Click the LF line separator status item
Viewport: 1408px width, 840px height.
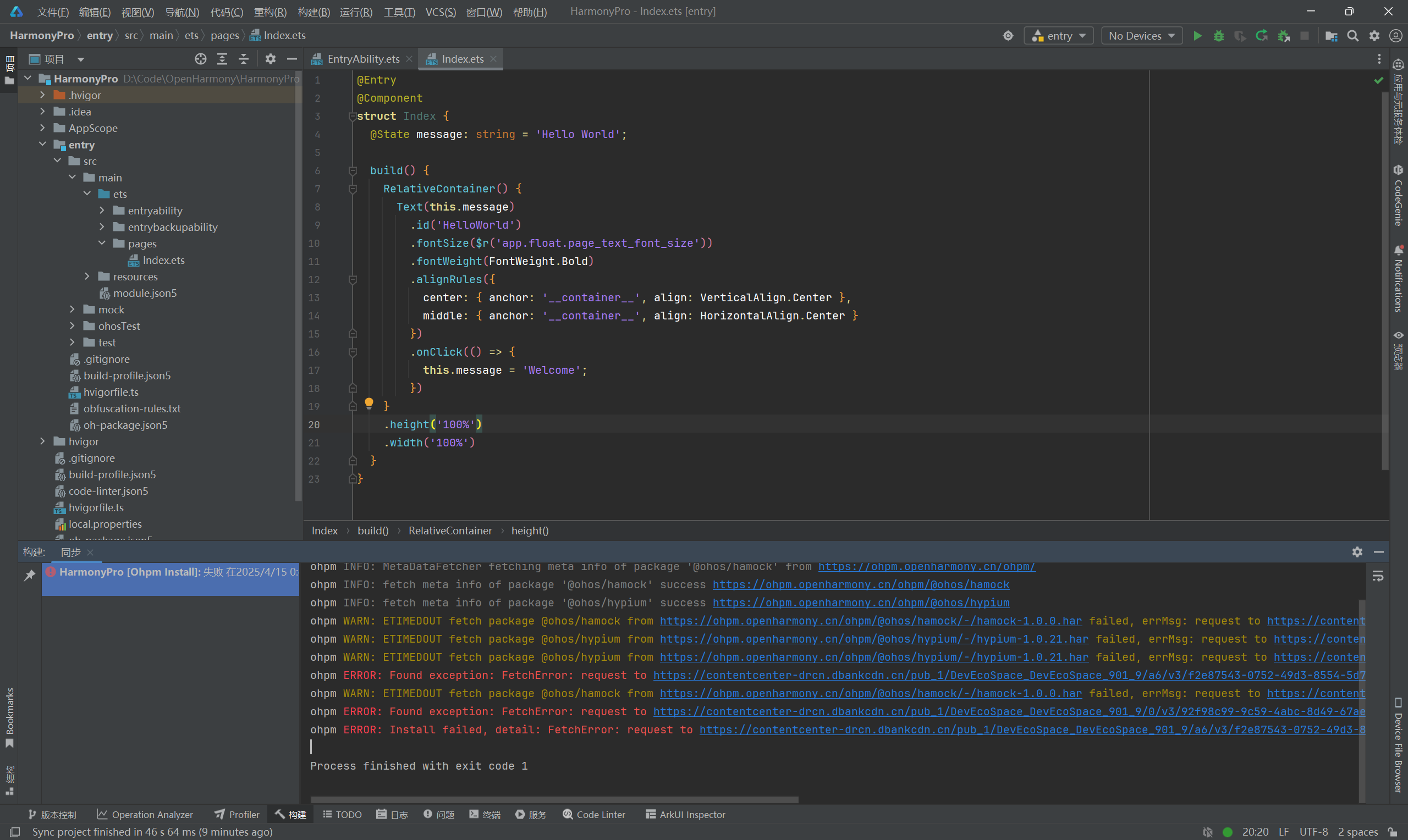pyautogui.click(x=1284, y=832)
